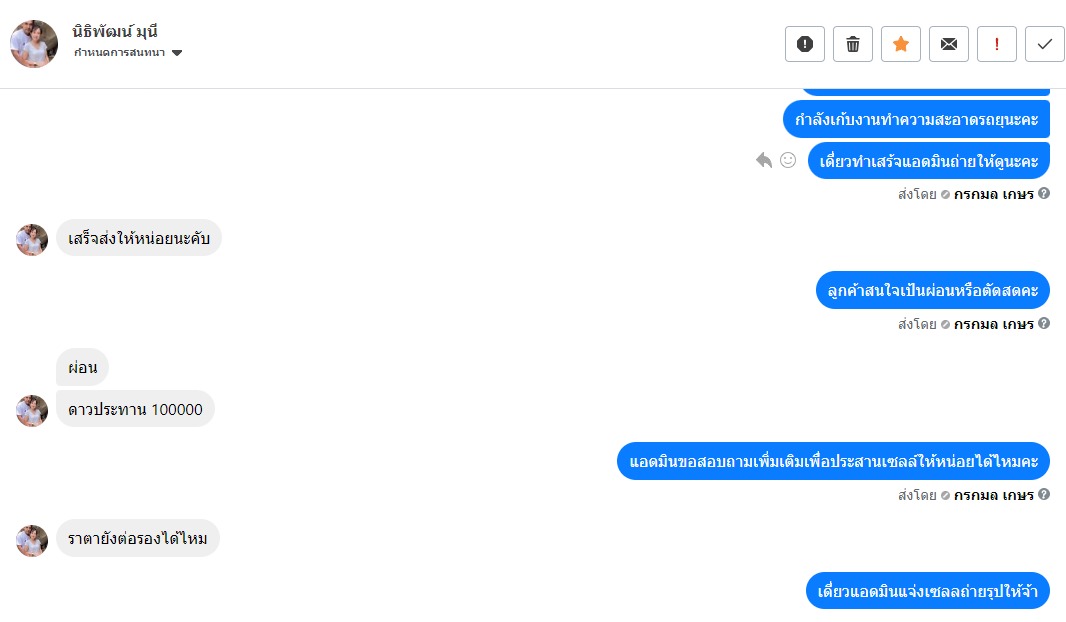The height and width of the screenshot is (622, 1066).
Task: Mark conversation unread with envelope icon
Action: [949, 44]
